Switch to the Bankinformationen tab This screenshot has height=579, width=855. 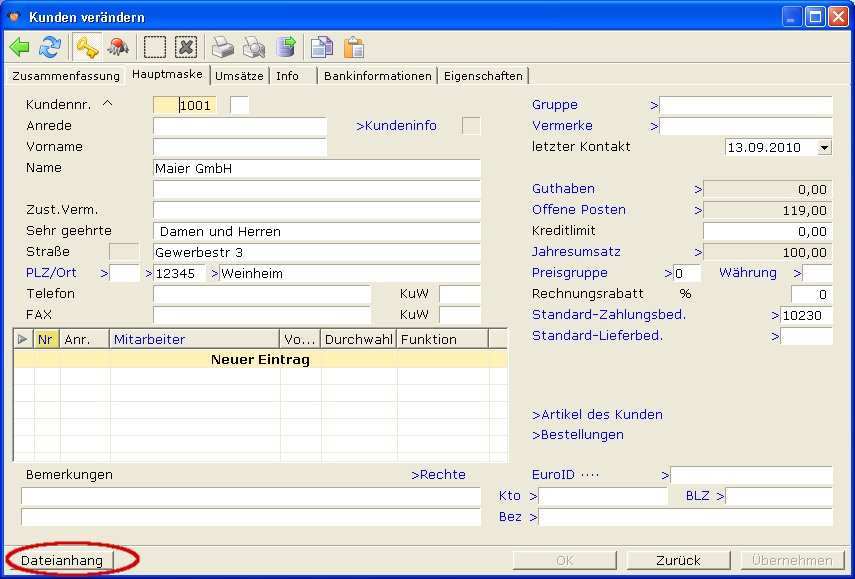[x=378, y=76]
